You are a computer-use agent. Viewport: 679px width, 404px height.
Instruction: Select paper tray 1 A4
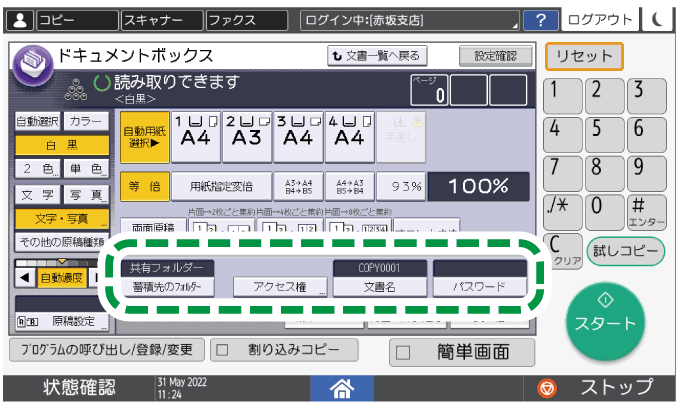196,137
